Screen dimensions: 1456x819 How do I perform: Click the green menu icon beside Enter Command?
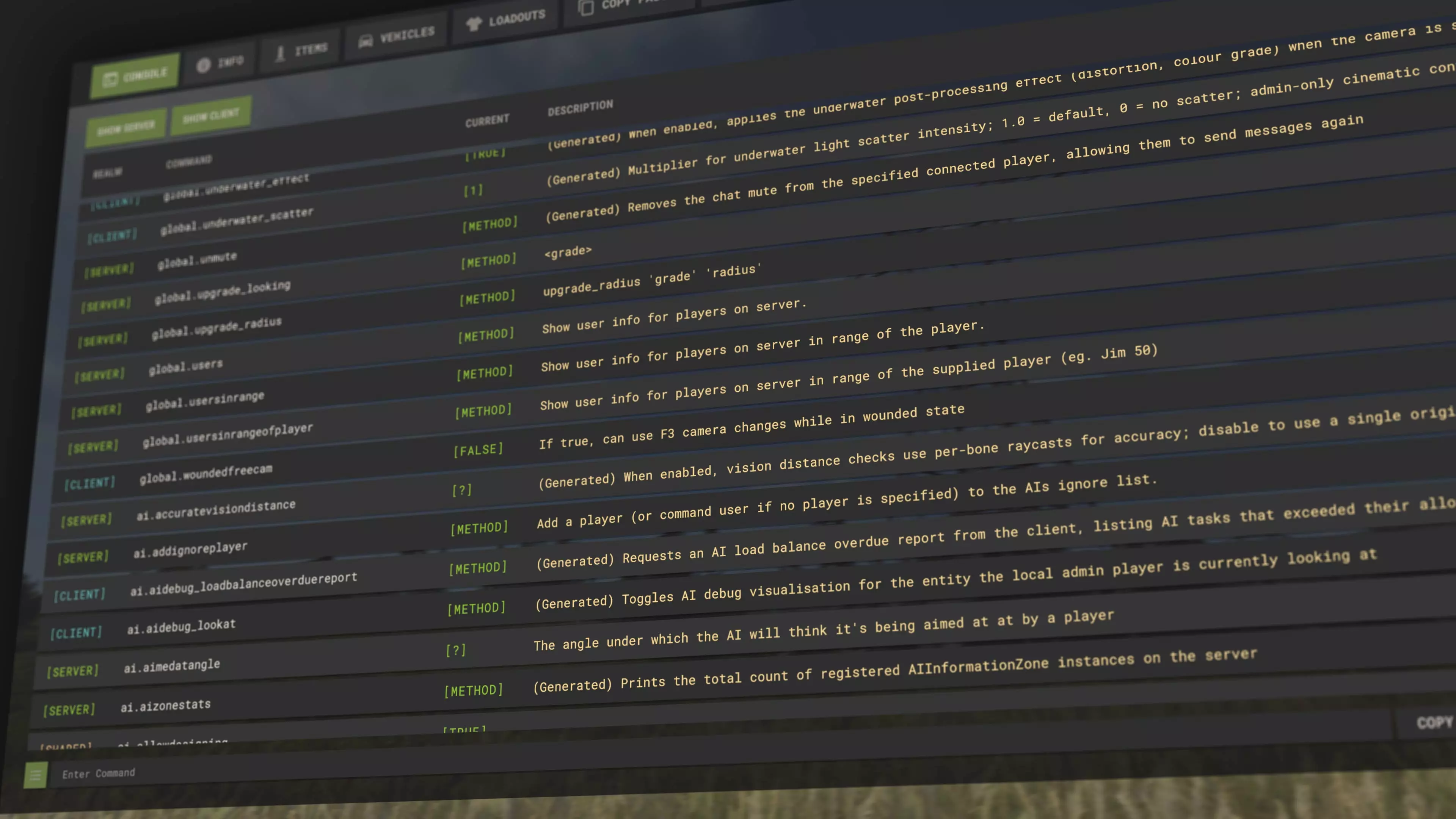click(35, 775)
